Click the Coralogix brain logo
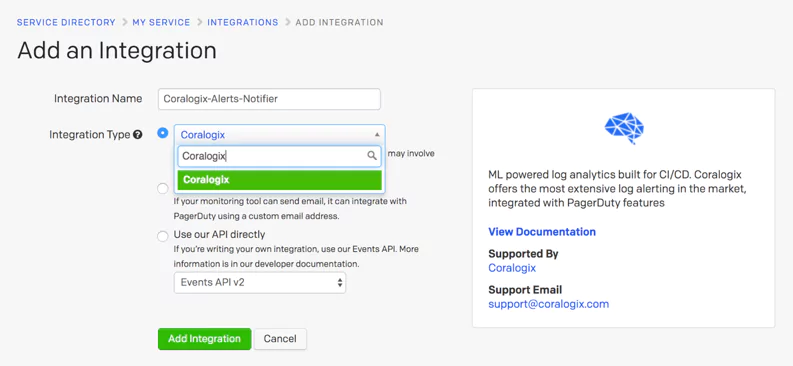The height and width of the screenshot is (366, 793). click(624, 127)
